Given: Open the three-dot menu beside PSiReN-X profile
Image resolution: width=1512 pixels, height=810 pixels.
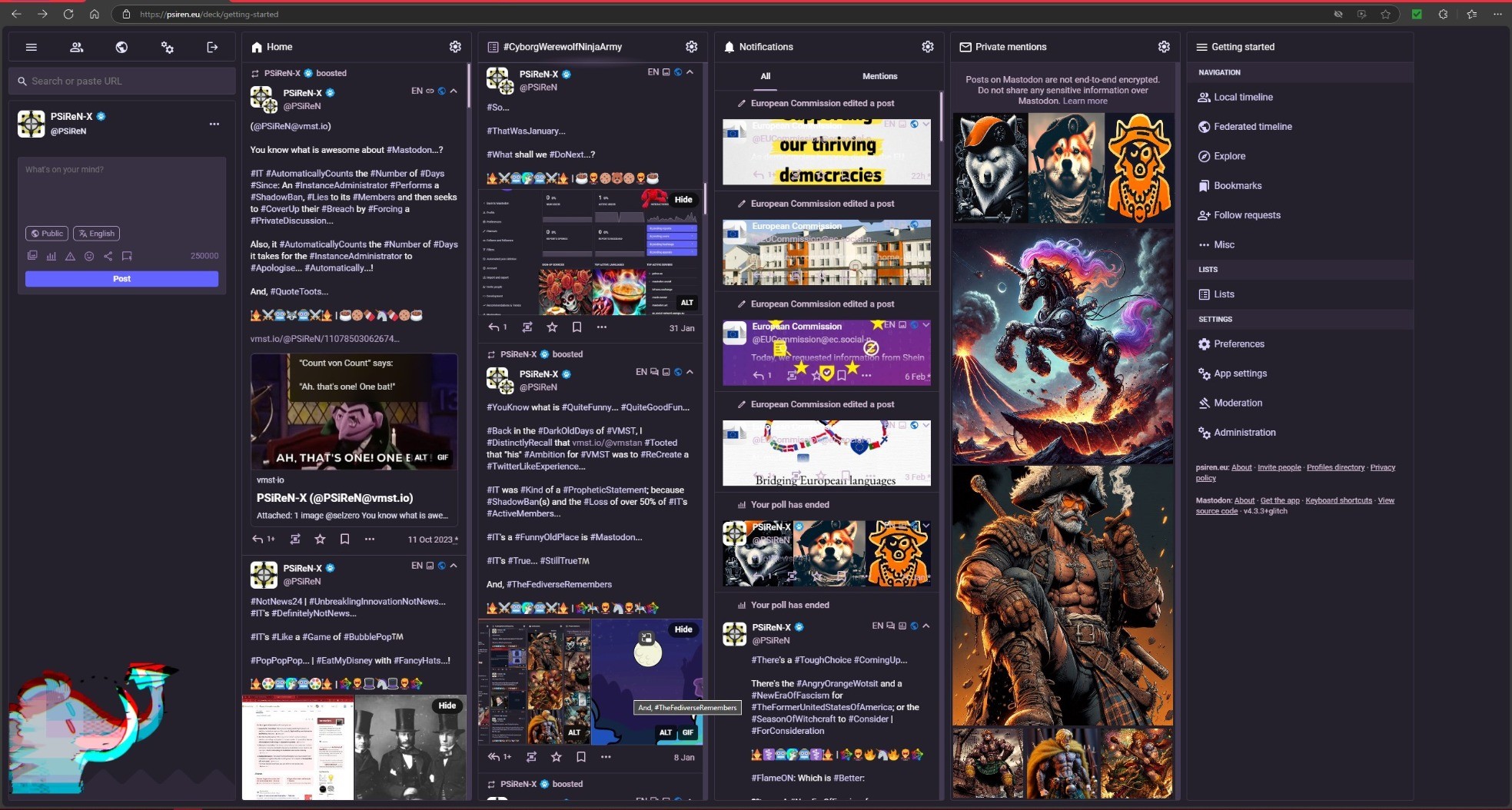Looking at the screenshot, I should 214,124.
